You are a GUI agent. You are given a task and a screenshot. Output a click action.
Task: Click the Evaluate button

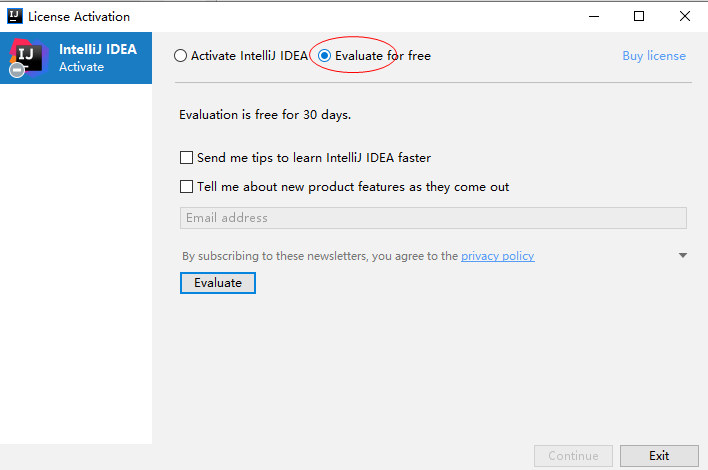(x=218, y=283)
